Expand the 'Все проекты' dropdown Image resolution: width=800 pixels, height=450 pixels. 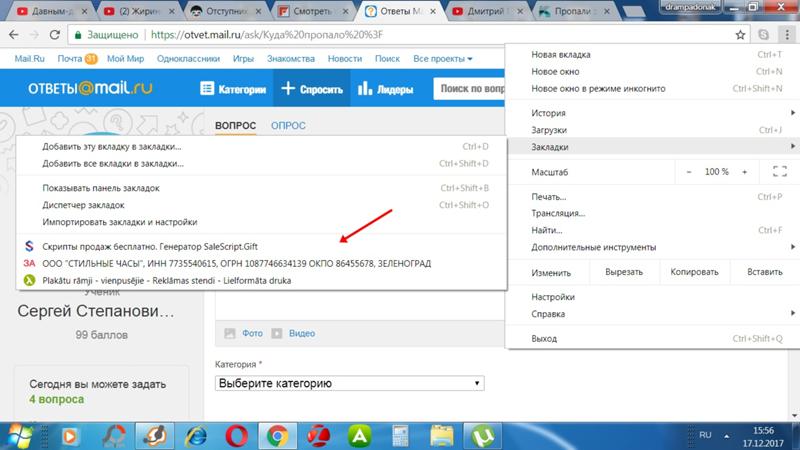(443, 59)
